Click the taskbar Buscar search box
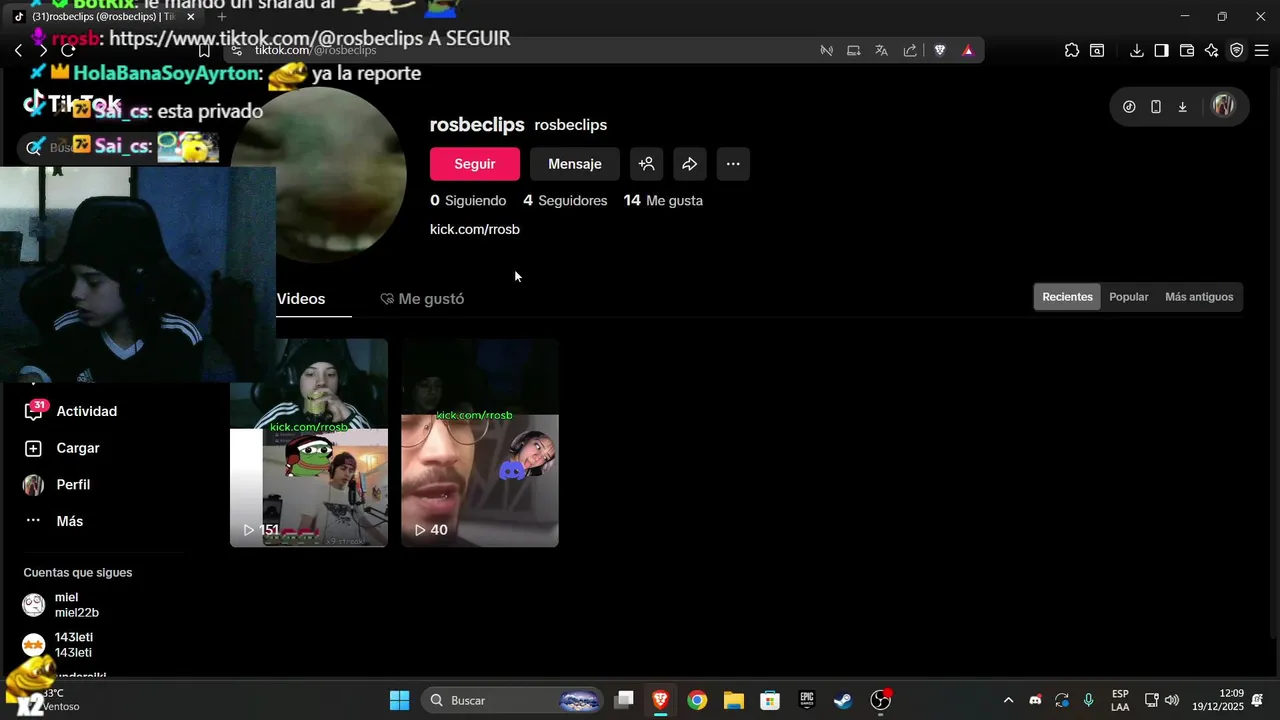Viewport: 1280px width, 720px height. point(513,700)
